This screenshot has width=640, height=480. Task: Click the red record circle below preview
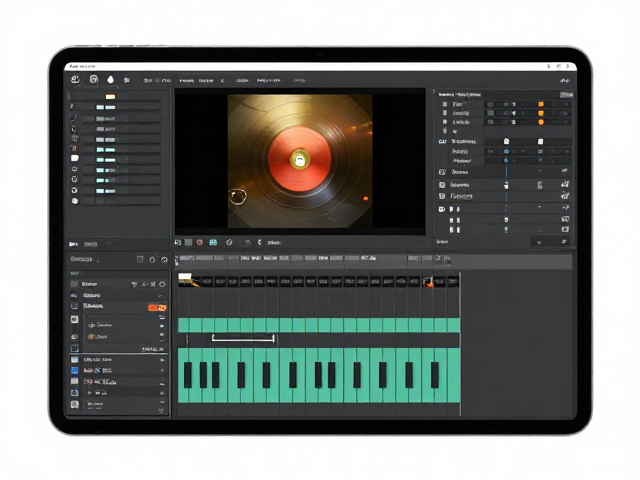pos(200,242)
